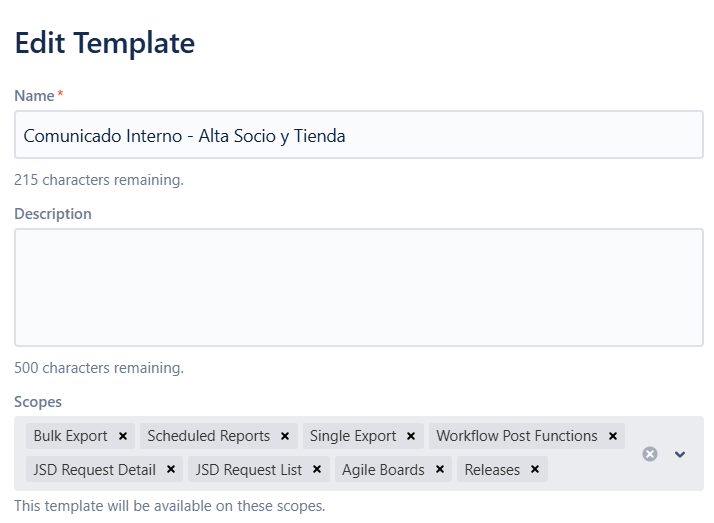Click into the Name input field

point(358,136)
